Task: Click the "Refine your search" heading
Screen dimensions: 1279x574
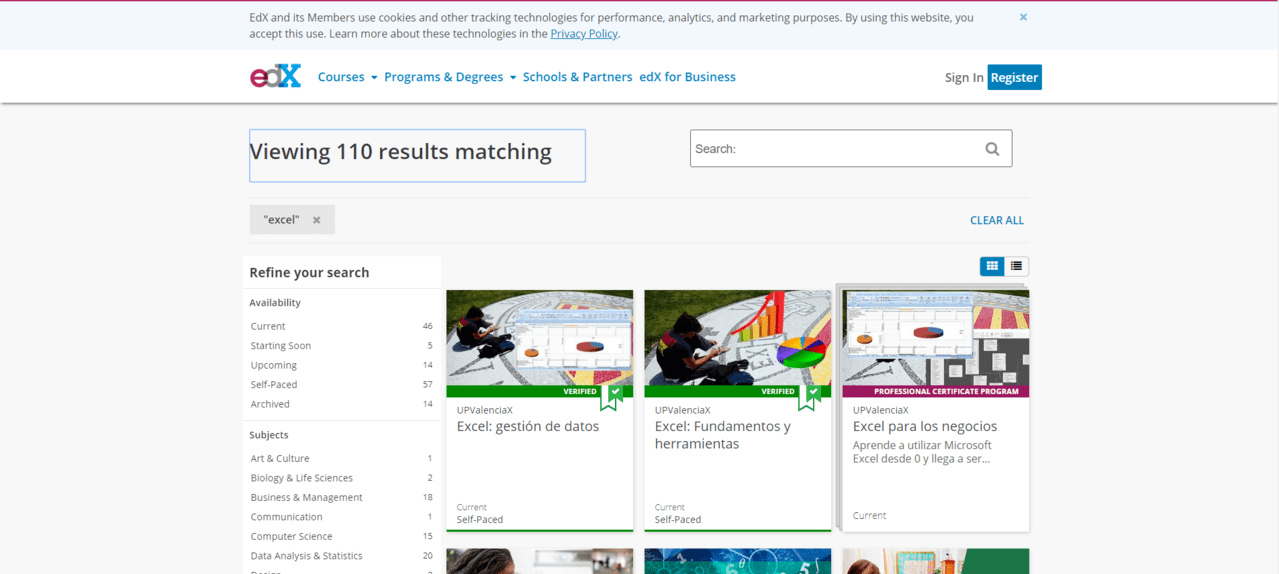Action: pos(309,273)
